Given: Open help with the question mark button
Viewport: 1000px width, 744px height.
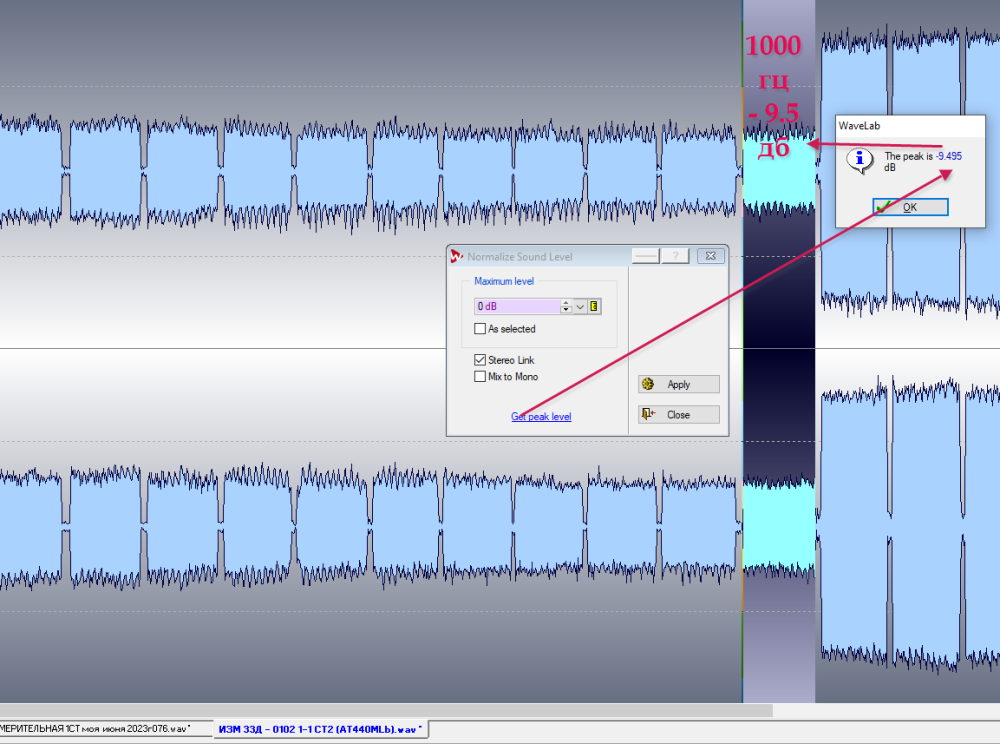Looking at the screenshot, I should (675, 256).
